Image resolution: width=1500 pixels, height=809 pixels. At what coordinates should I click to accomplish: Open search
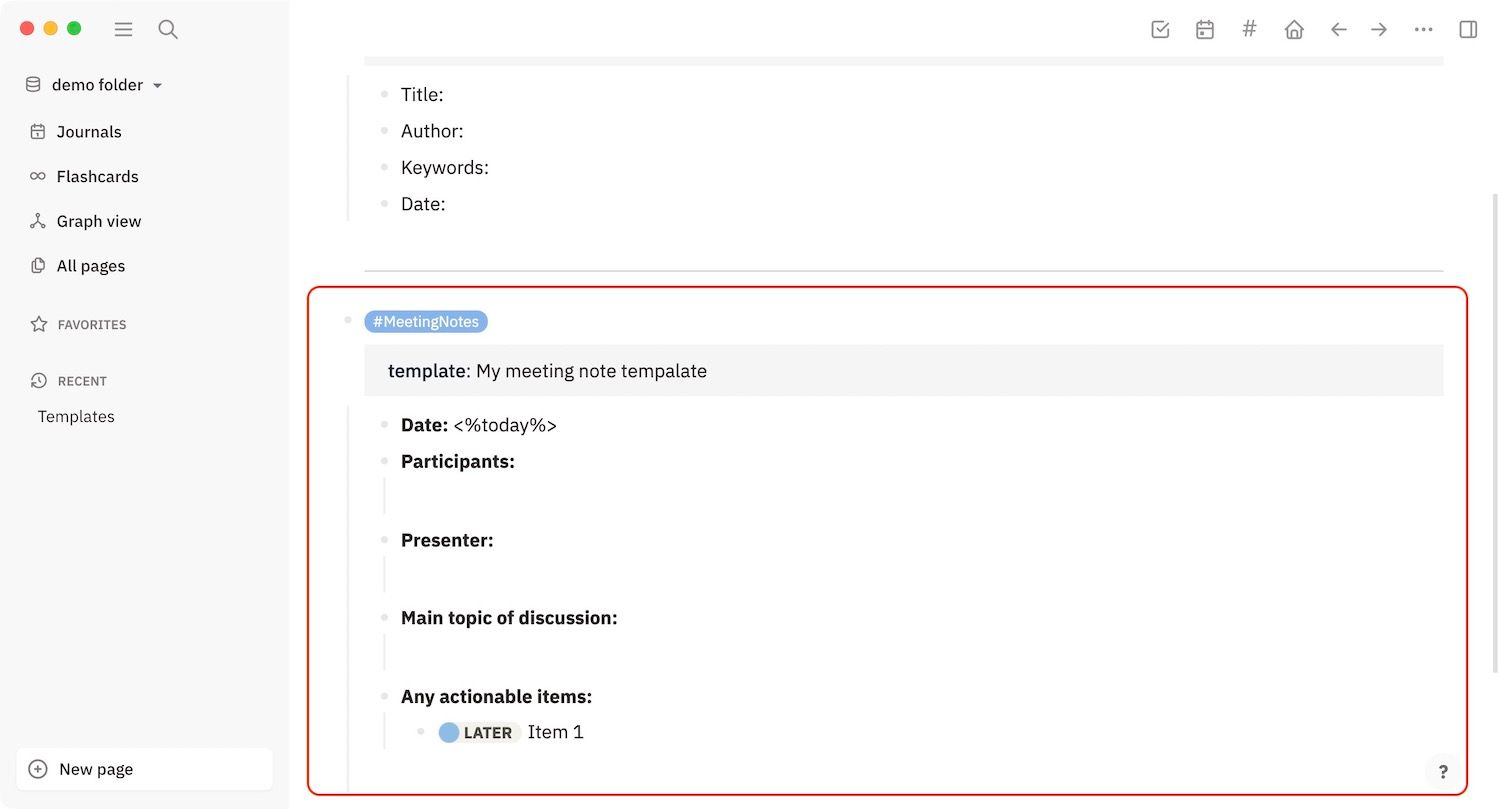point(167,29)
